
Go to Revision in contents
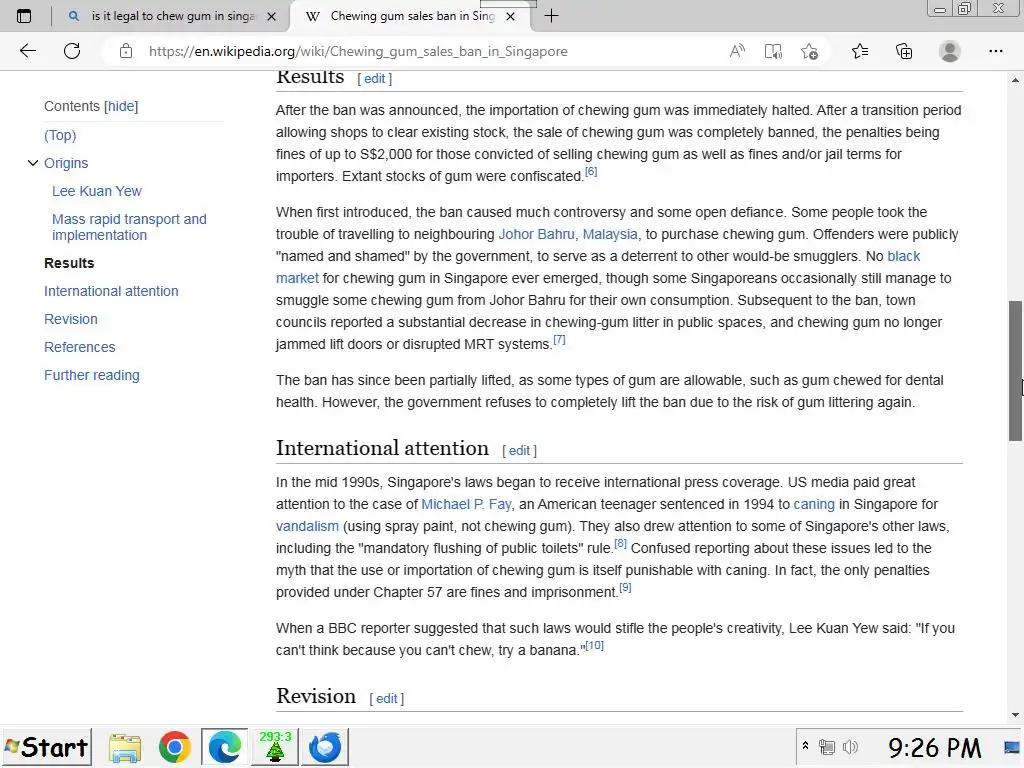pyautogui.click(x=71, y=319)
